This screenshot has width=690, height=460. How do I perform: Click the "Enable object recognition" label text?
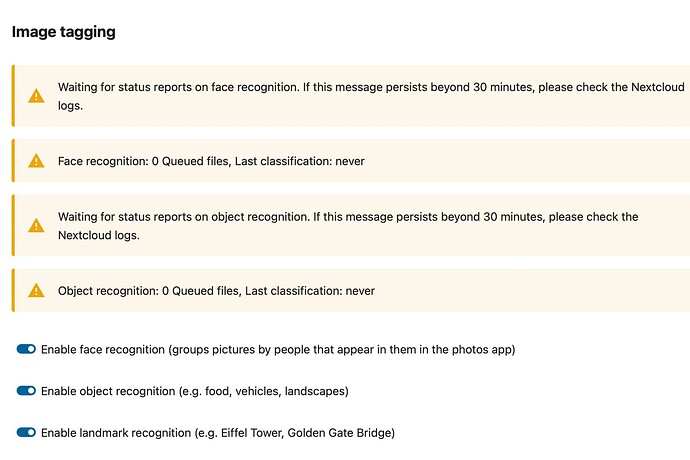coord(108,392)
